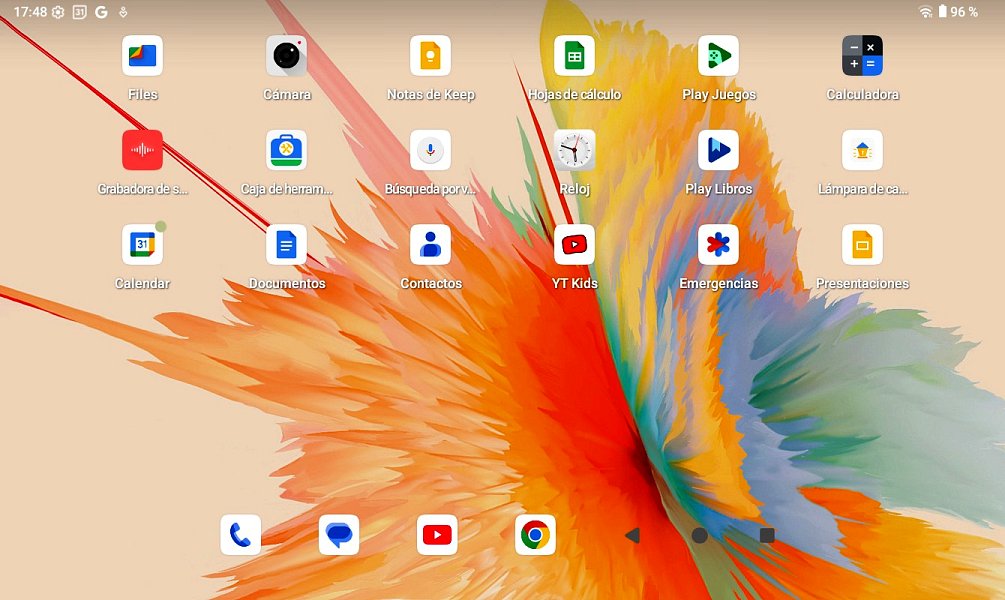Open Notas de Keep
The height and width of the screenshot is (600, 1005).
430,56
